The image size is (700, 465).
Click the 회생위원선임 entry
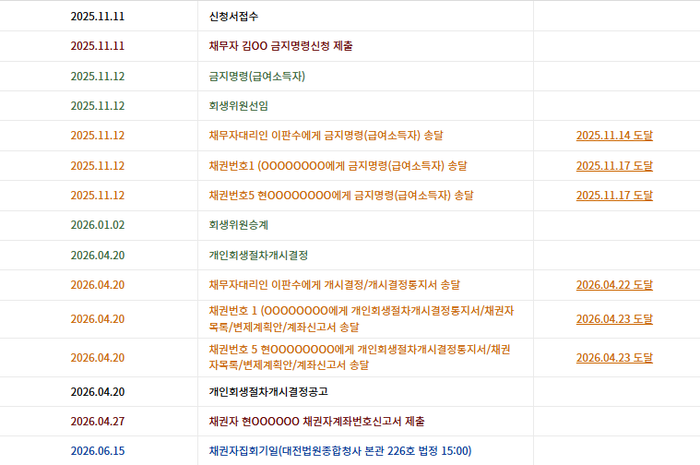coord(238,106)
